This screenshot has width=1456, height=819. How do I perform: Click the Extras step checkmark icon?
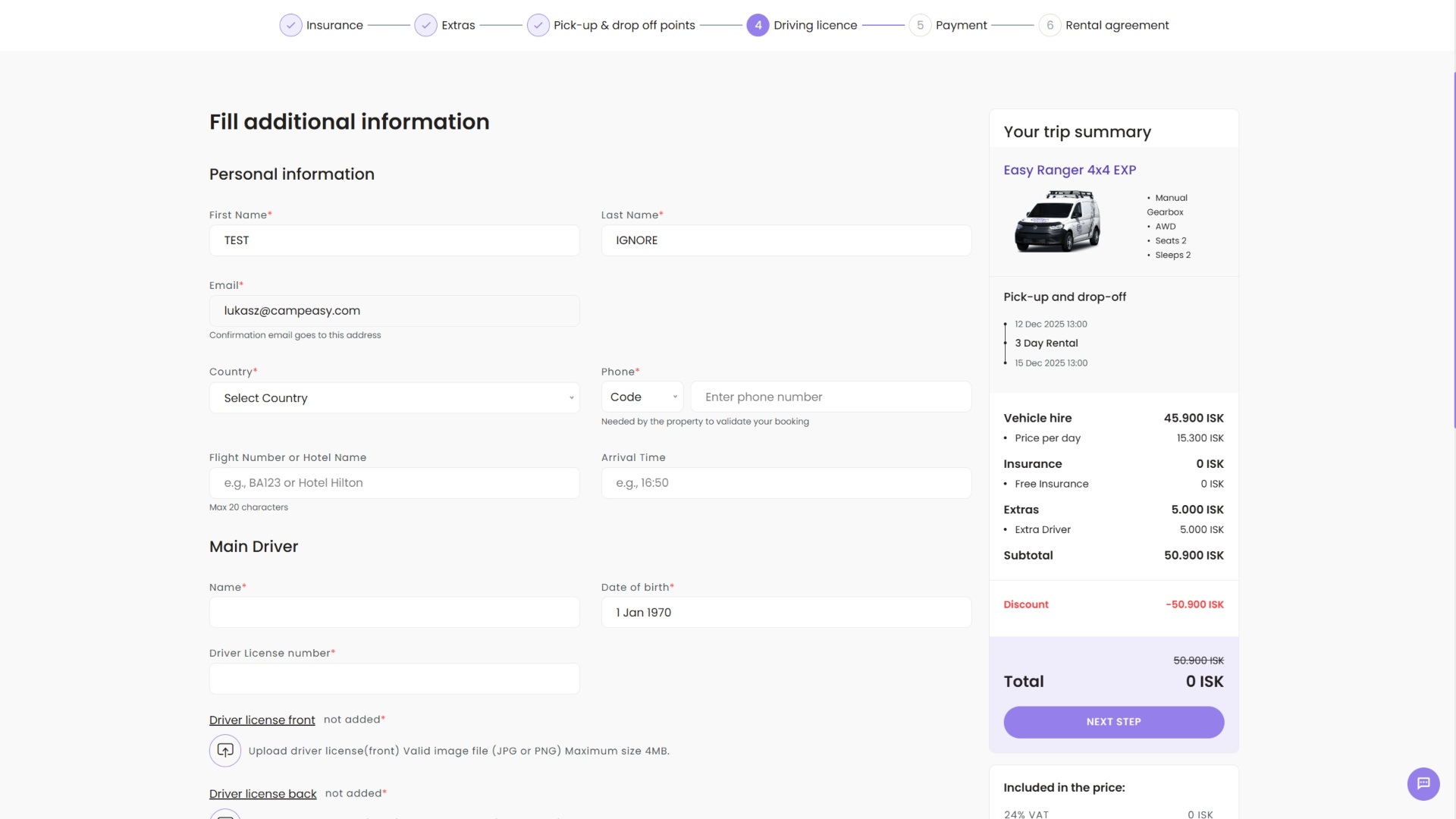[424, 25]
